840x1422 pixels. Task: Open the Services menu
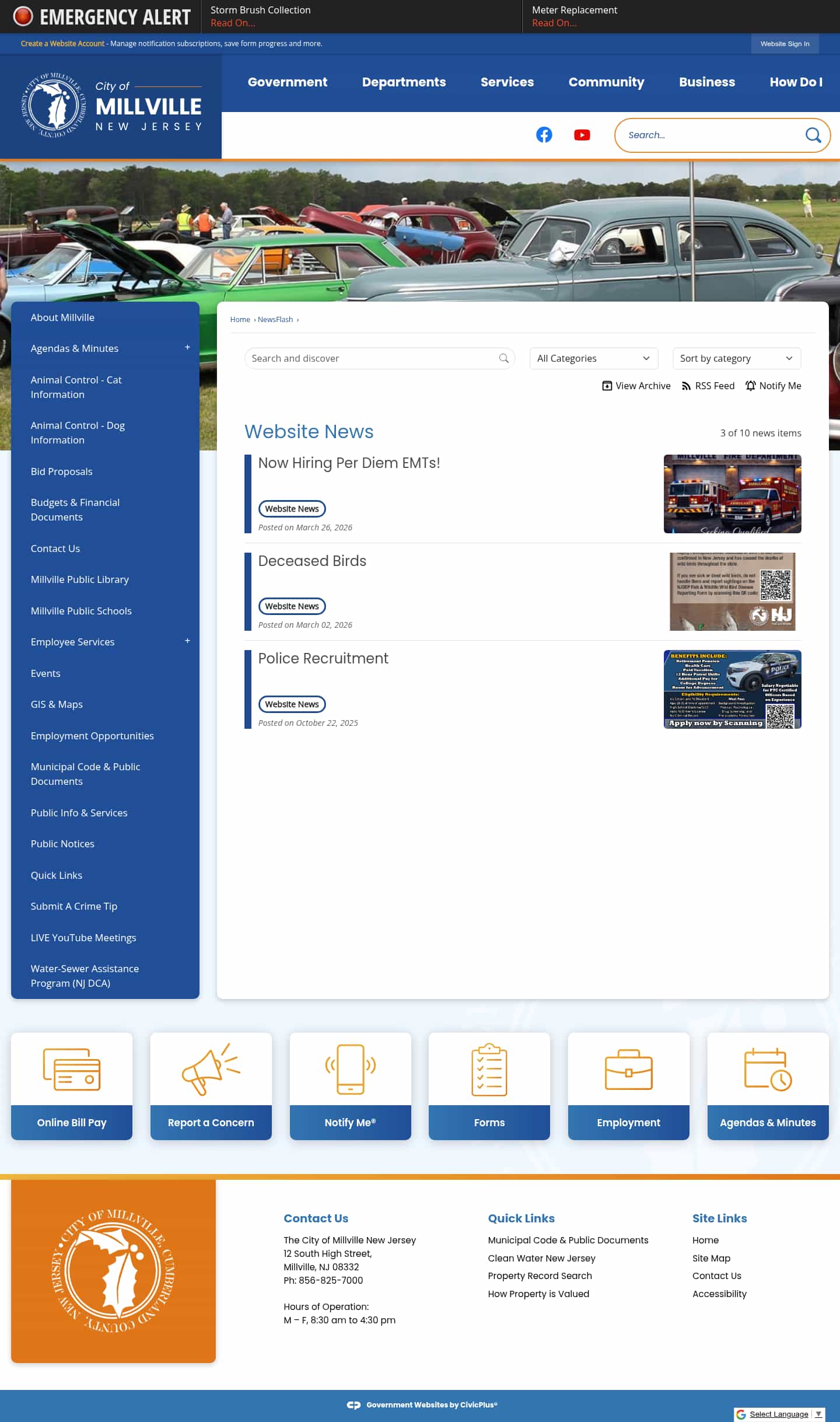(x=507, y=82)
